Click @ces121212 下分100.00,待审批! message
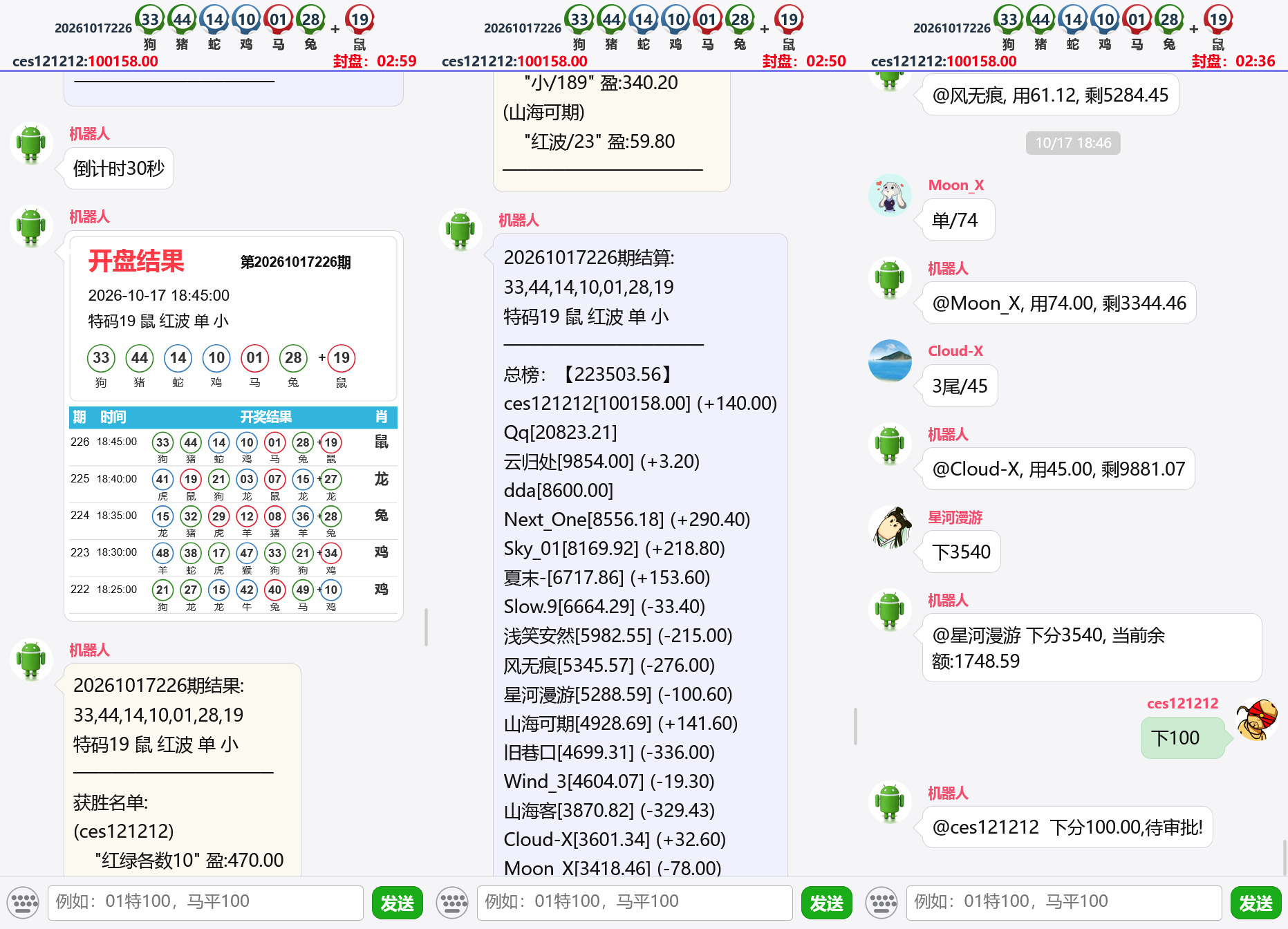Image resolution: width=1288 pixels, height=929 pixels. (1067, 827)
